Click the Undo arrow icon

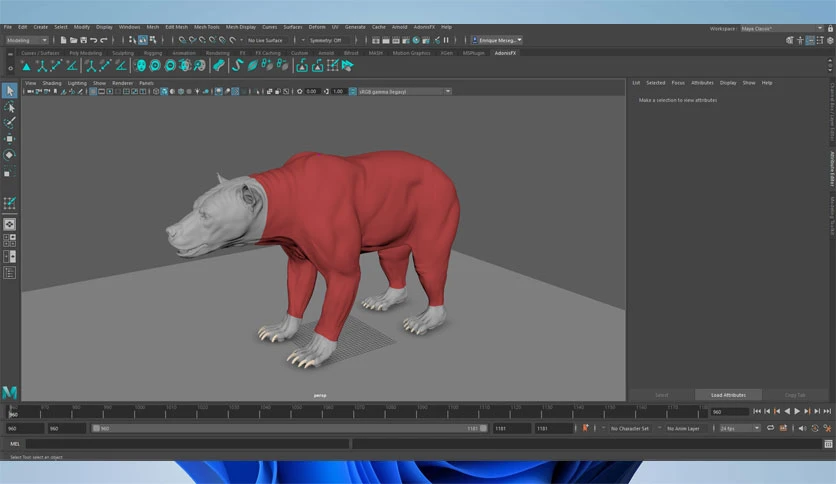[x=94, y=40]
